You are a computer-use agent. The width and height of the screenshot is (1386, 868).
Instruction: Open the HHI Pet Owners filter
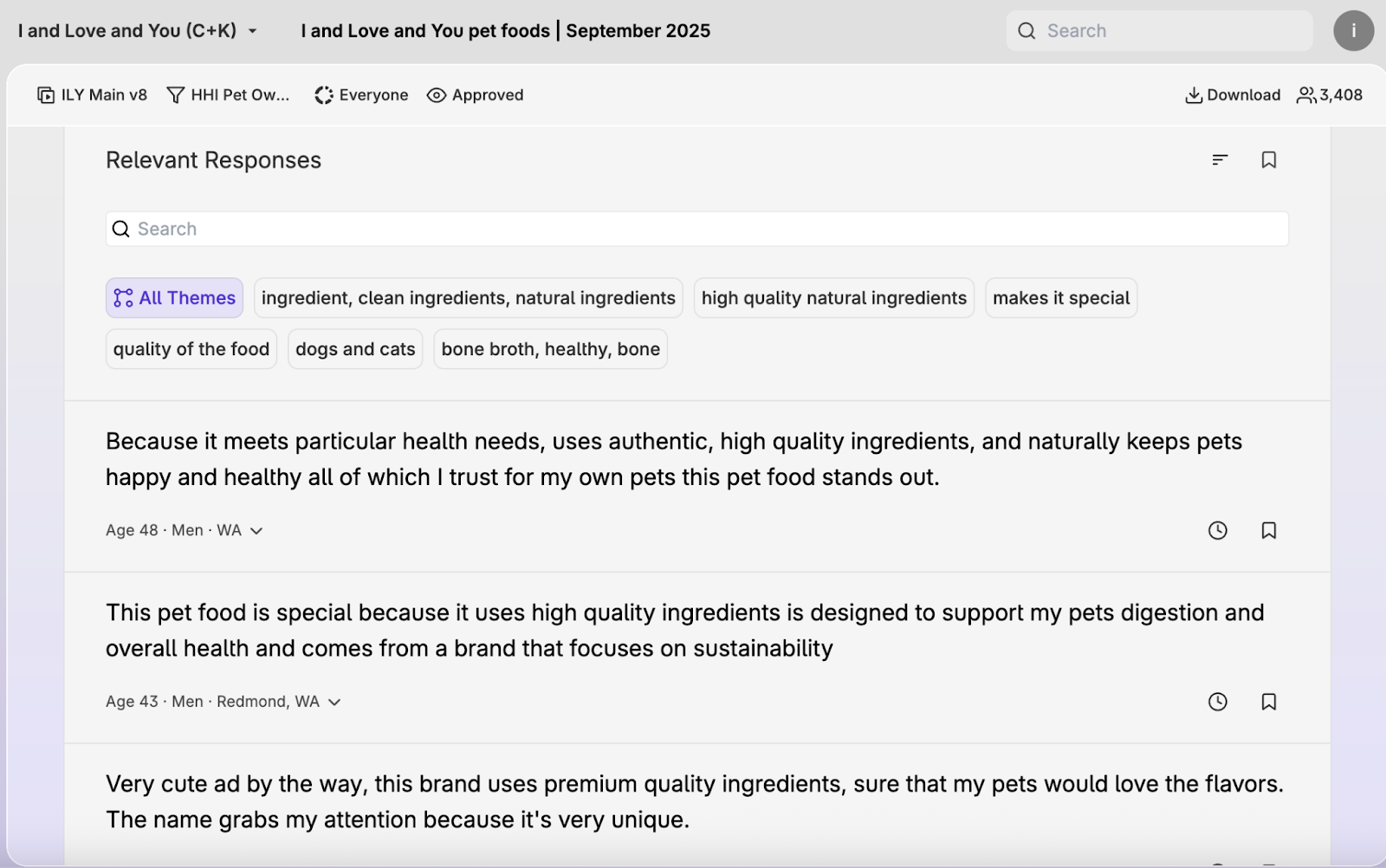[229, 95]
